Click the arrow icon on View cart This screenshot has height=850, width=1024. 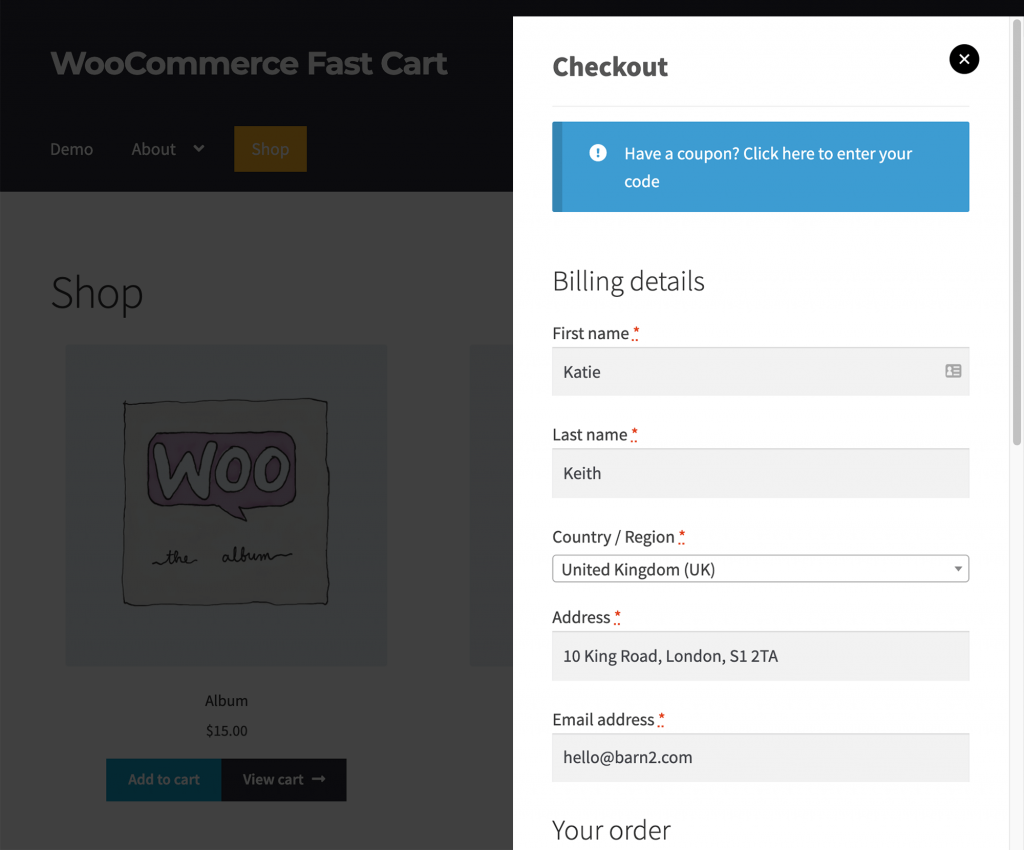click(x=319, y=779)
